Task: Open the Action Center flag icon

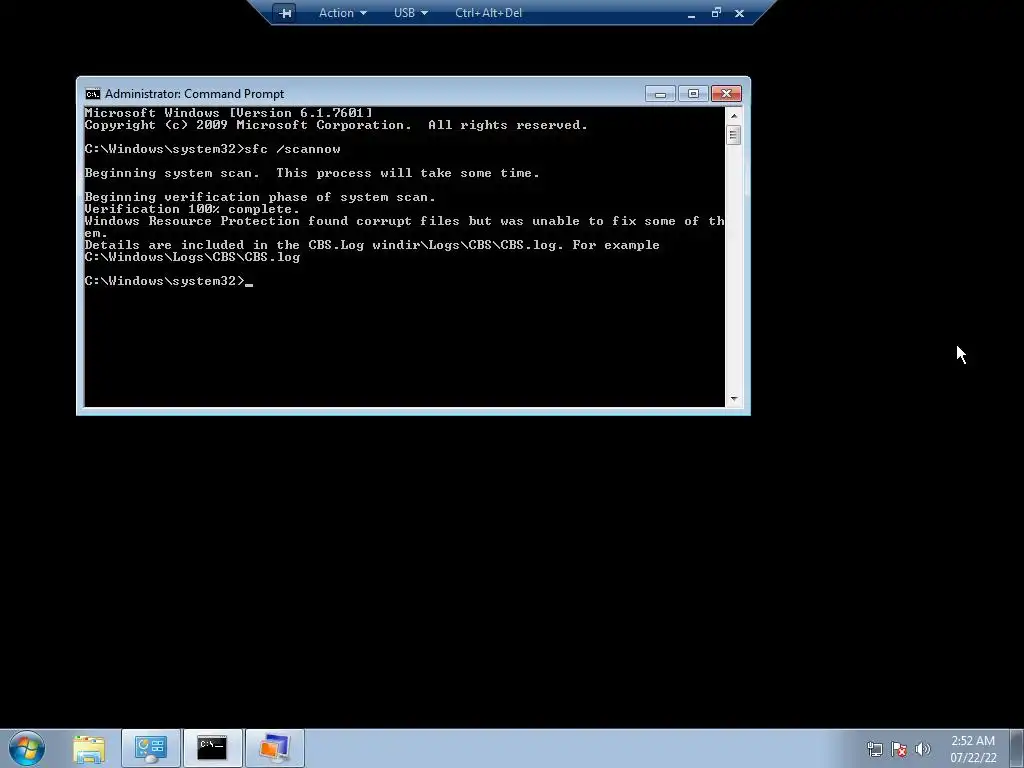Action: tap(899, 749)
